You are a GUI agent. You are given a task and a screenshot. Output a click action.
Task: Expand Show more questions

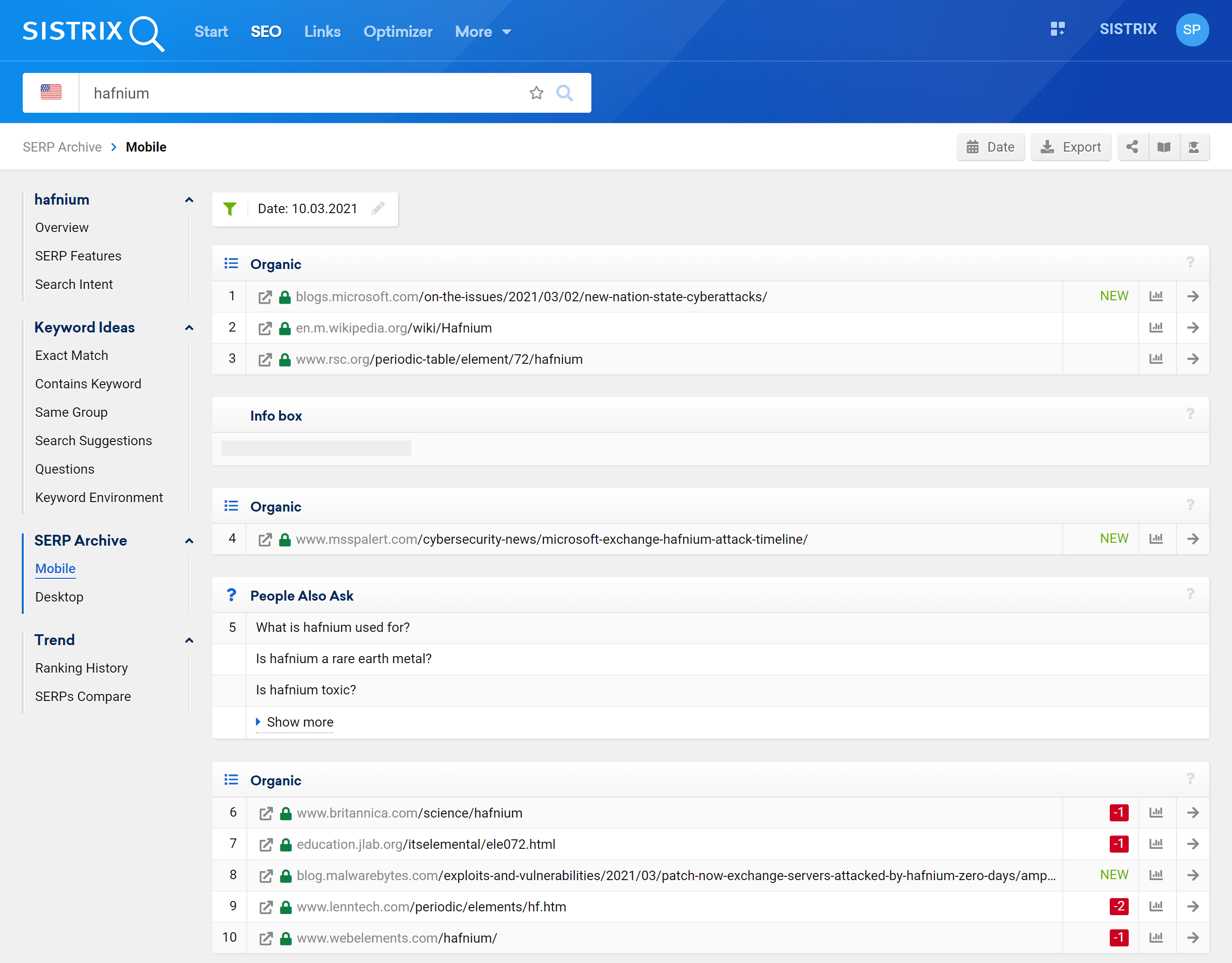coord(294,722)
